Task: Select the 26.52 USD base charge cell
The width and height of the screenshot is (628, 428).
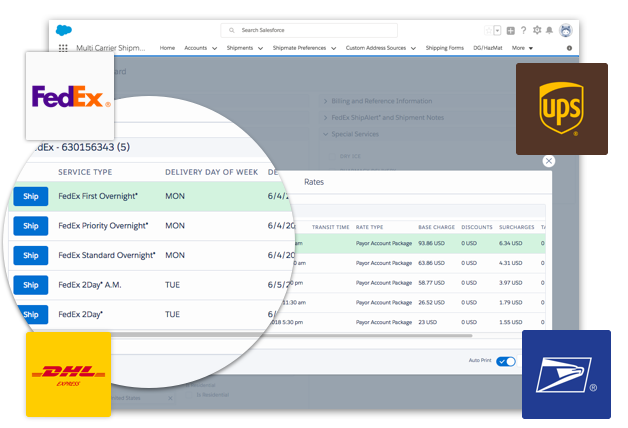Action: [x=431, y=302]
